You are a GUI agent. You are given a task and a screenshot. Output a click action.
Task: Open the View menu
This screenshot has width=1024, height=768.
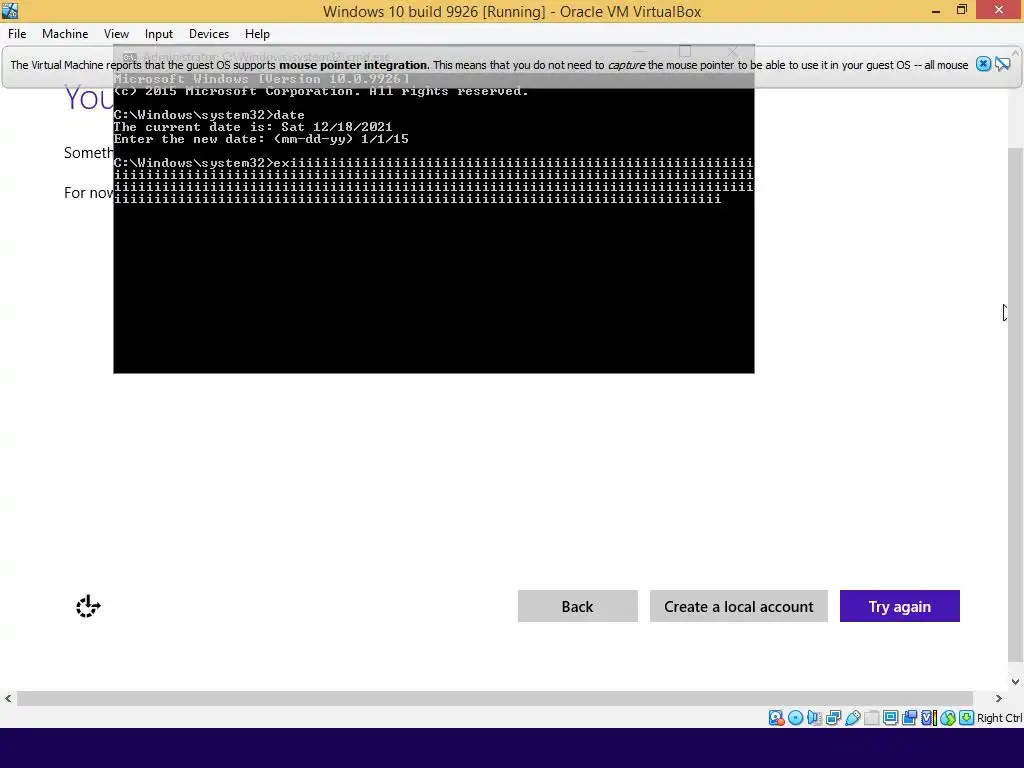point(116,34)
